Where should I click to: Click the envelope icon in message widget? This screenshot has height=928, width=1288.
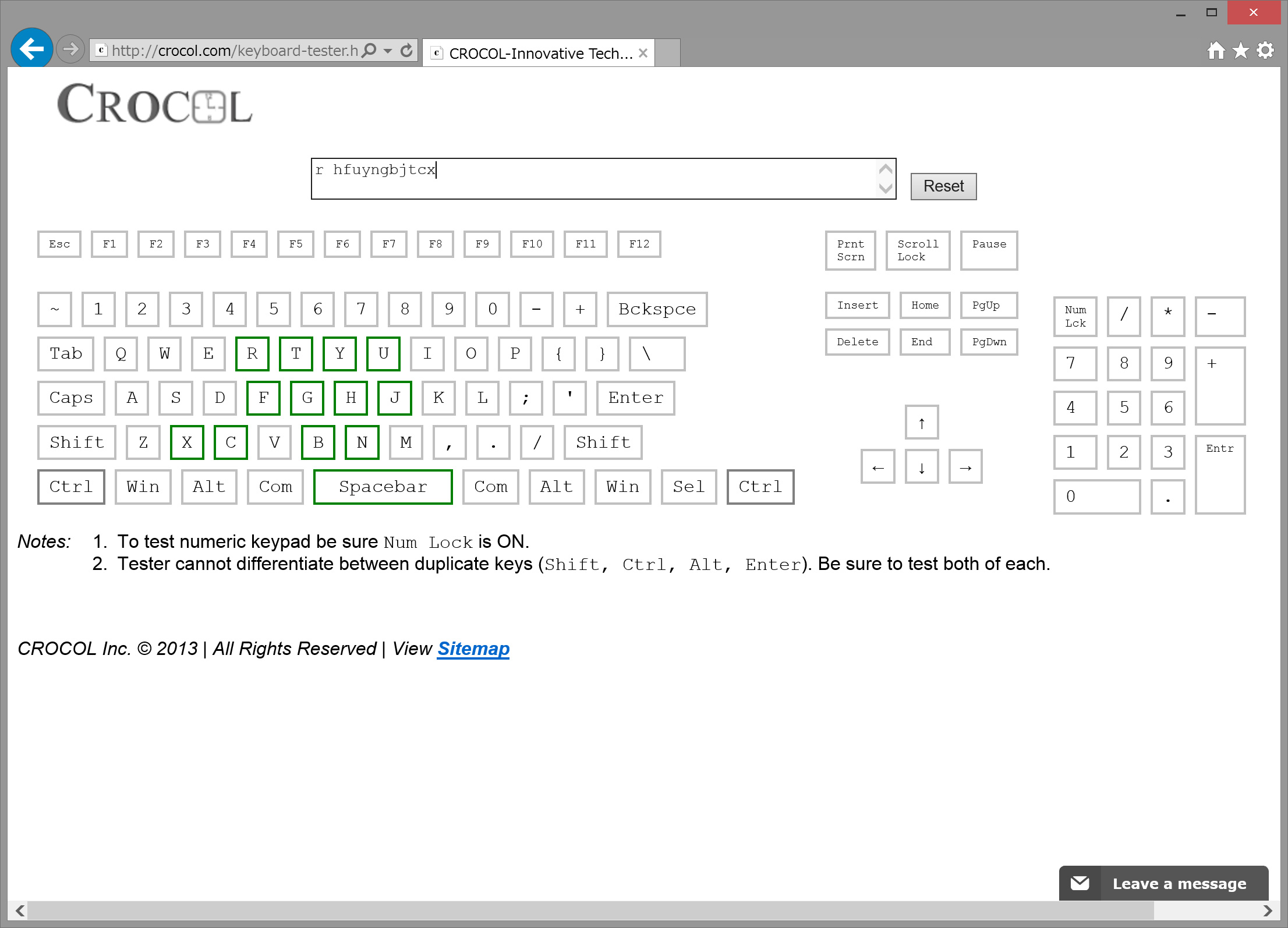(x=1080, y=883)
